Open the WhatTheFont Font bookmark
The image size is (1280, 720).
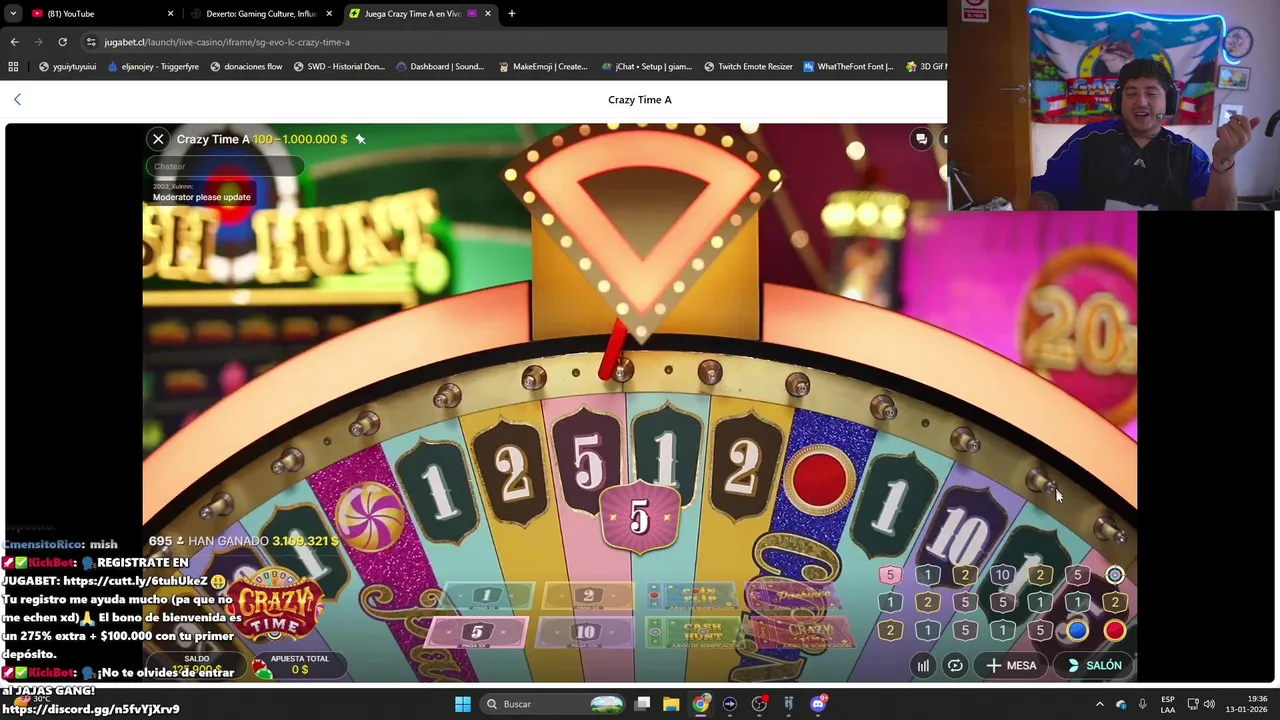coord(848,67)
